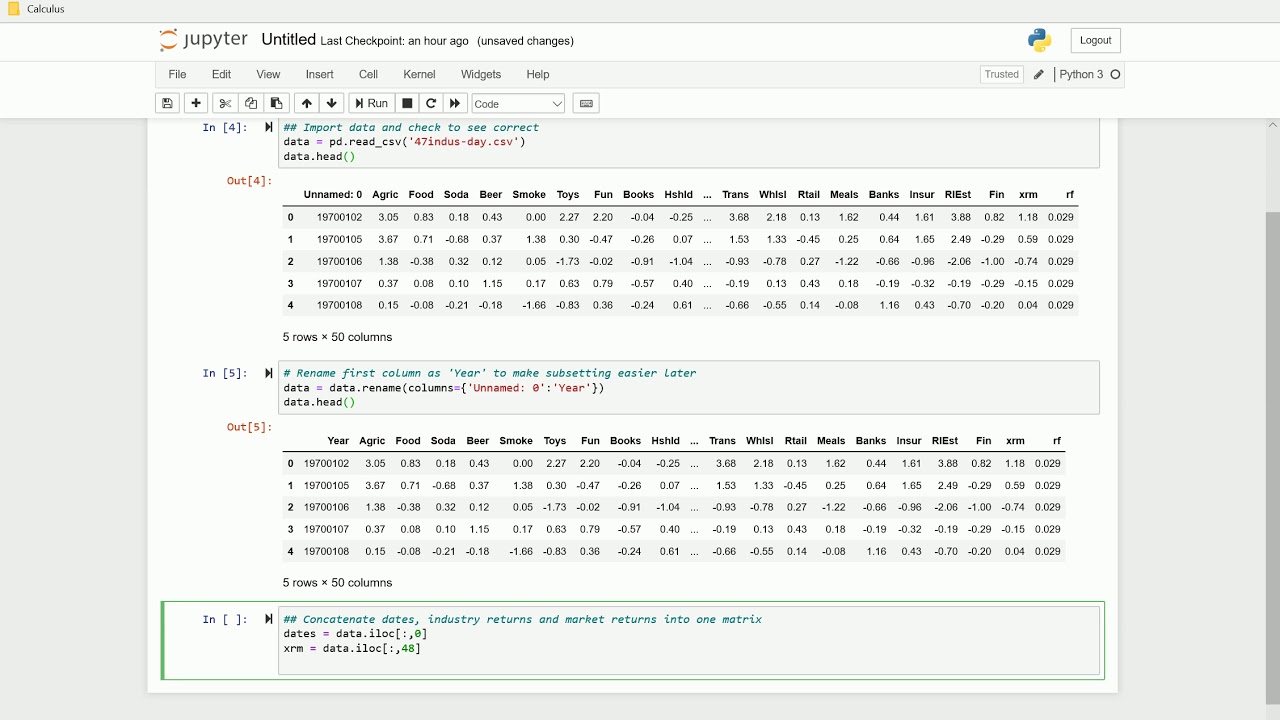This screenshot has height=720, width=1280.
Task: Click into the In [4] code cell
Action: pyautogui.click(x=689, y=142)
